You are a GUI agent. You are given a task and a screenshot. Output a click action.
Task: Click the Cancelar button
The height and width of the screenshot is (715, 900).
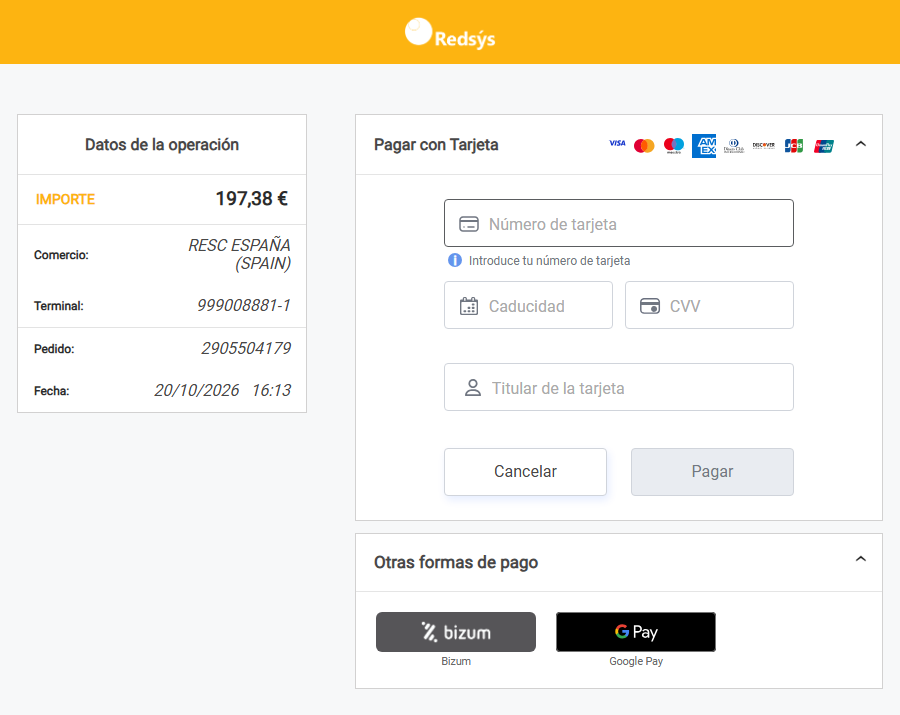[x=525, y=472]
